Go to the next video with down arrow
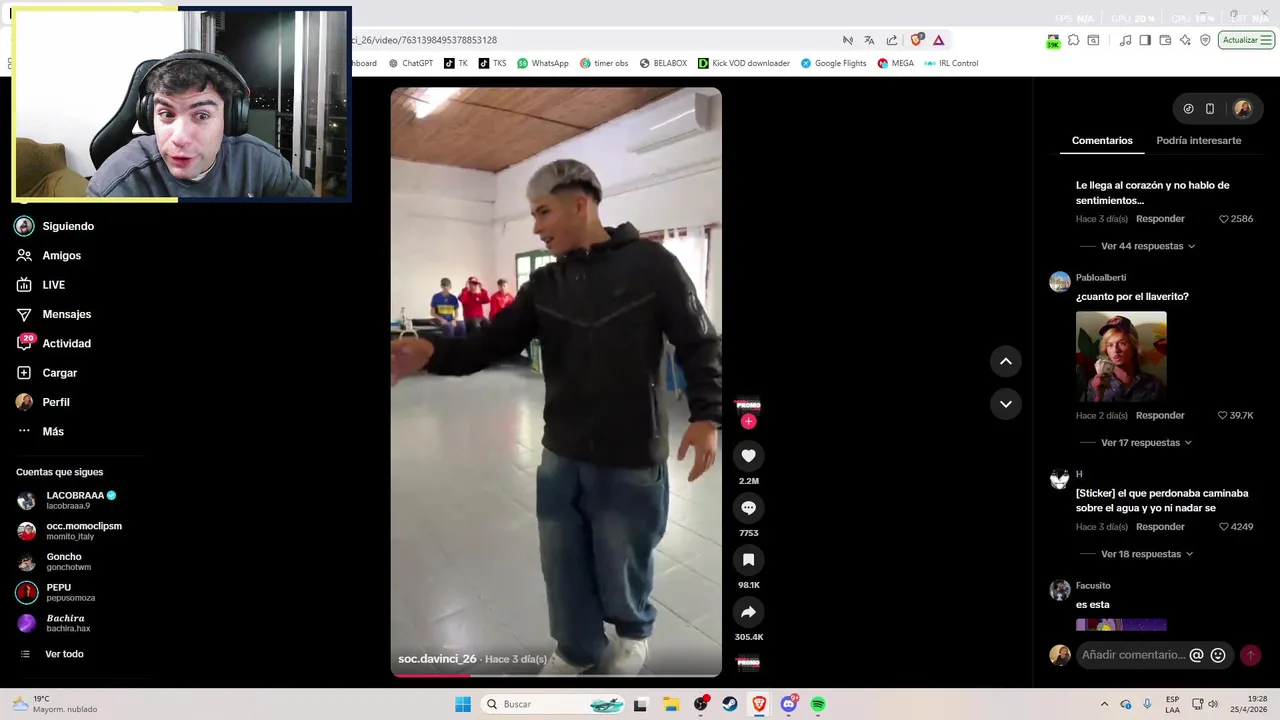The height and width of the screenshot is (720, 1280). (x=1006, y=404)
